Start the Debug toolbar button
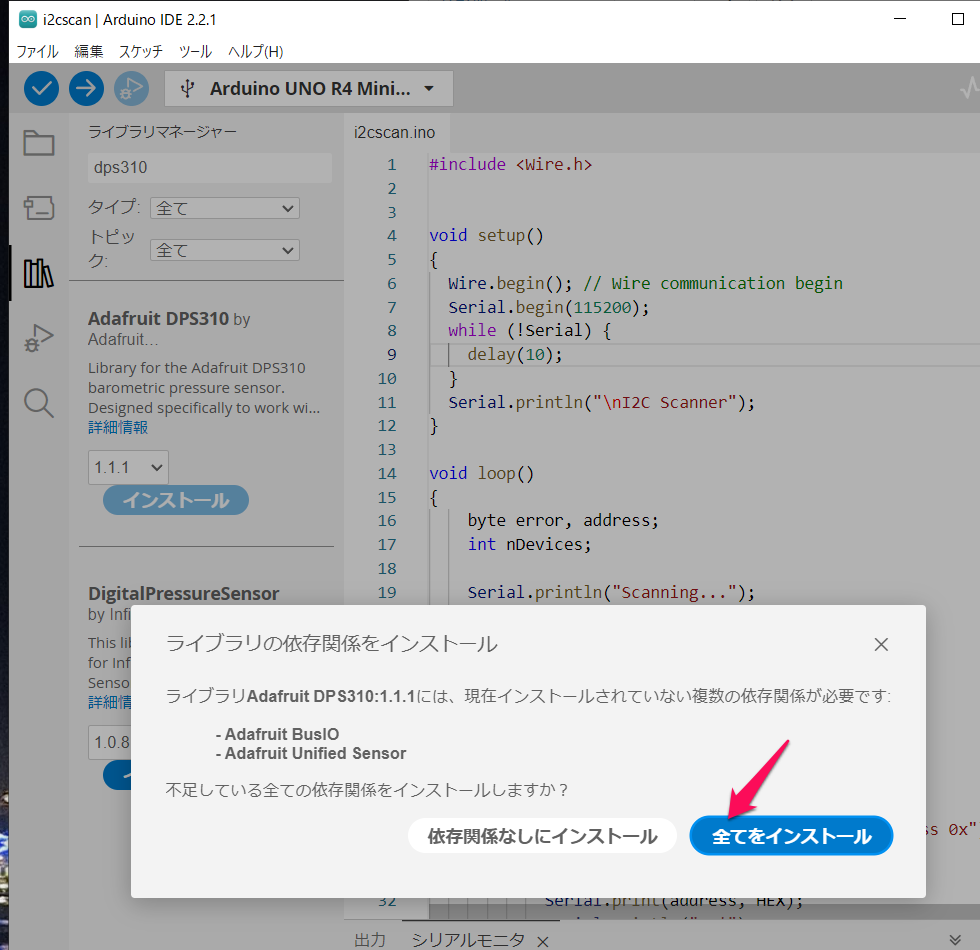Screen dimensions: 980x950 (130, 88)
